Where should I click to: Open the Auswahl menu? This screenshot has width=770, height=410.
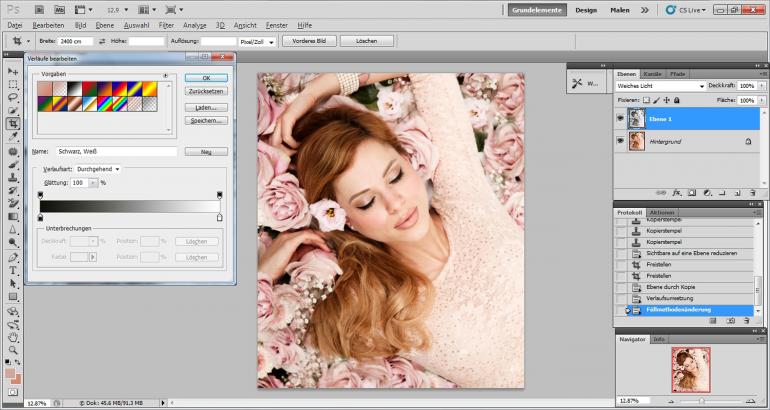coord(136,26)
